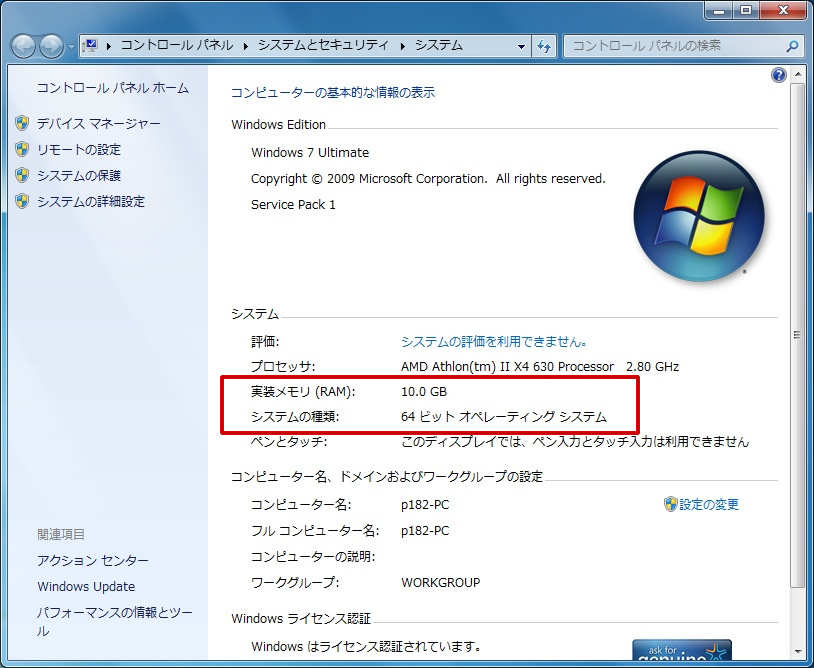Click the pen and touch availability text
The width and height of the screenshot is (814, 668).
pyautogui.click(x=575, y=442)
